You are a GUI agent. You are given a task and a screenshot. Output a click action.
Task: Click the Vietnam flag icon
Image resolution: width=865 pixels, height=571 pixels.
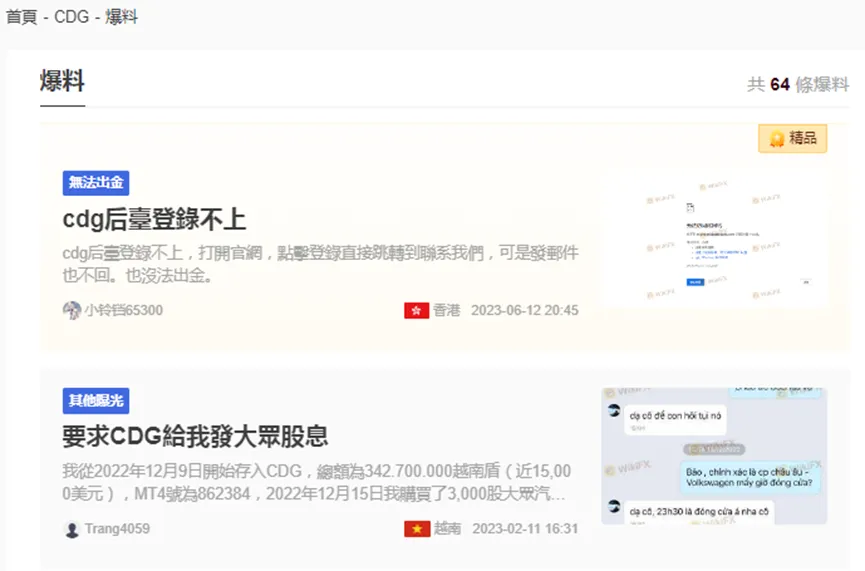[x=417, y=529]
